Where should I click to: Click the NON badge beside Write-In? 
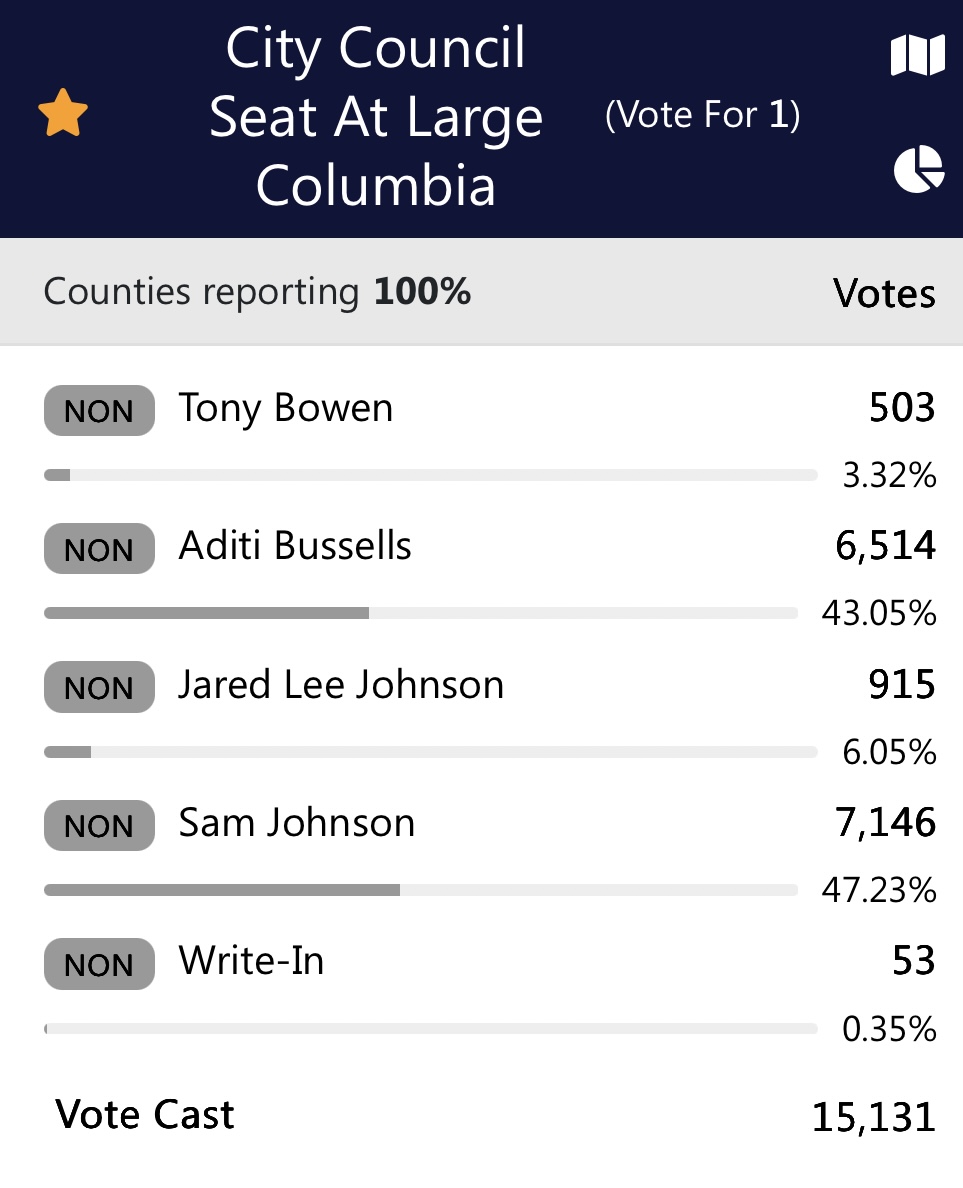click(98, 964)
